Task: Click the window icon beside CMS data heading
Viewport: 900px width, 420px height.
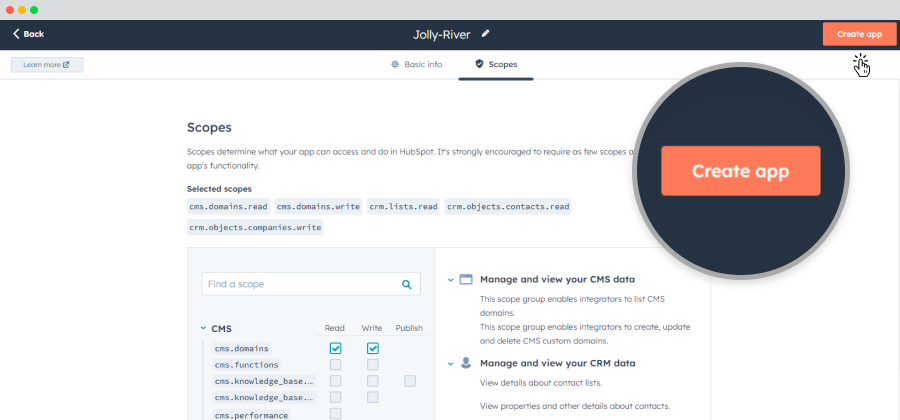Action: pyautogui.click(x=466, y=279)
